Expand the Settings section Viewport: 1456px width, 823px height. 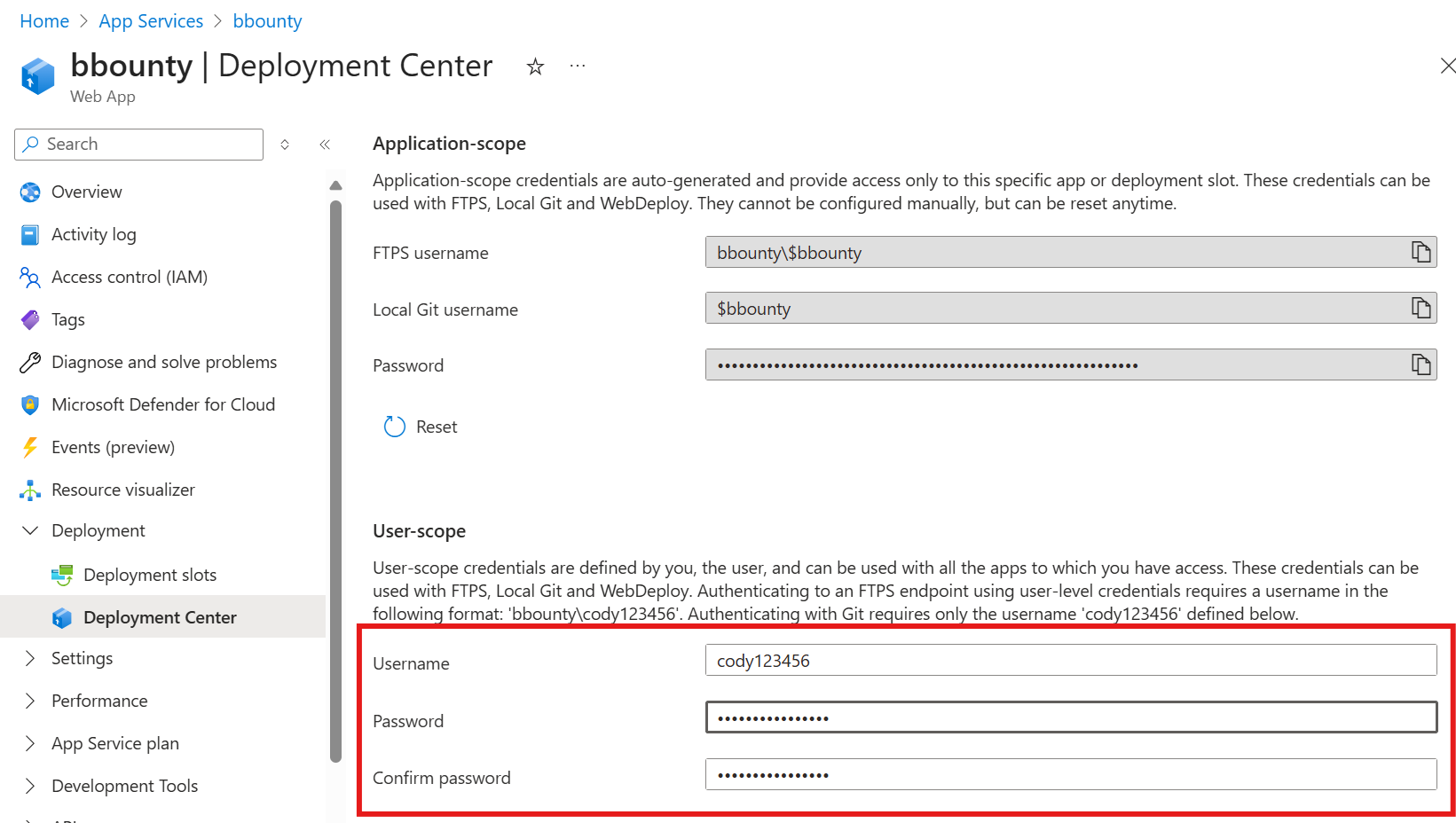coord(30,658)
